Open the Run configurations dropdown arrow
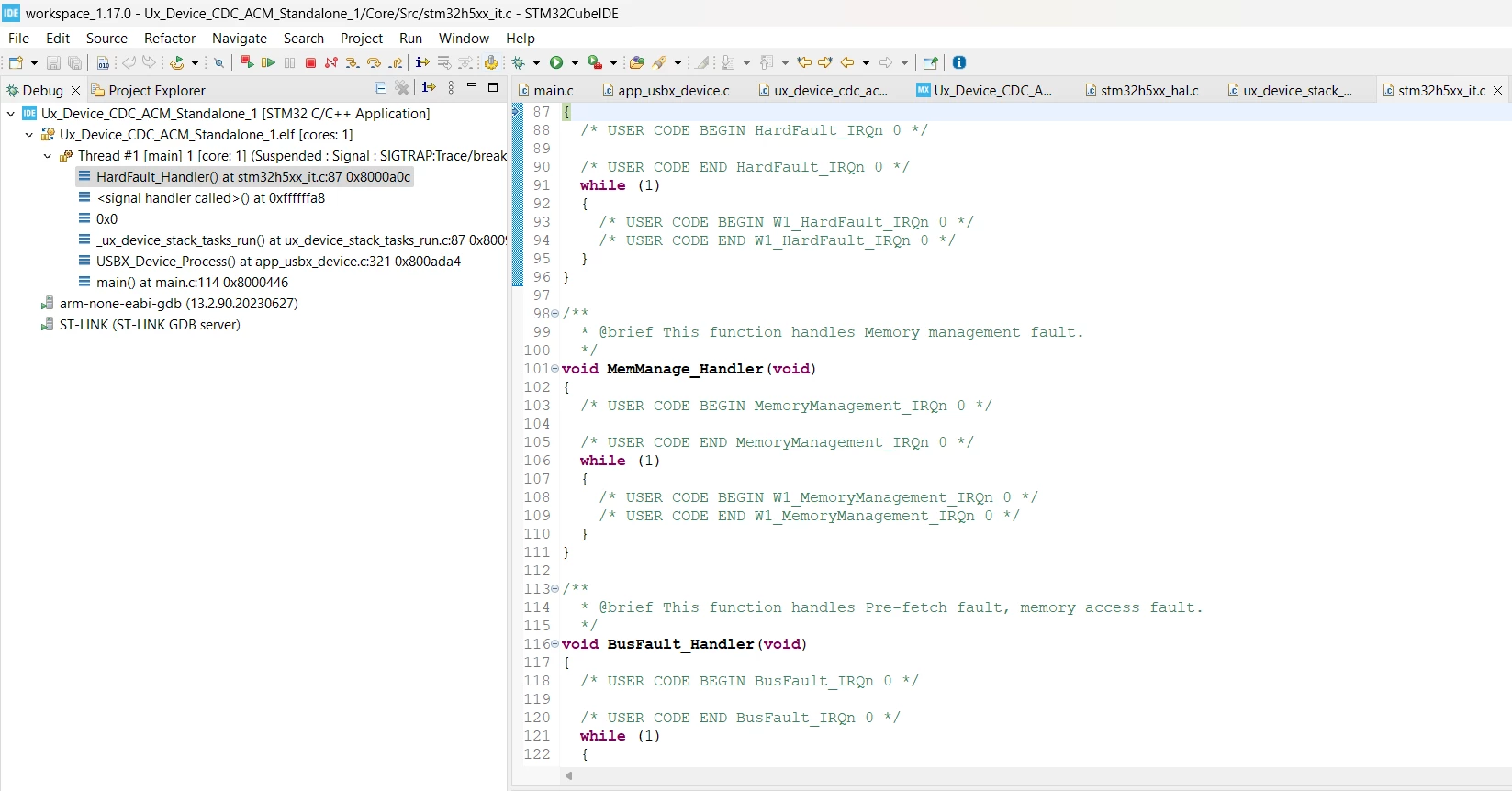The image size is (1512, 791). 575,62
